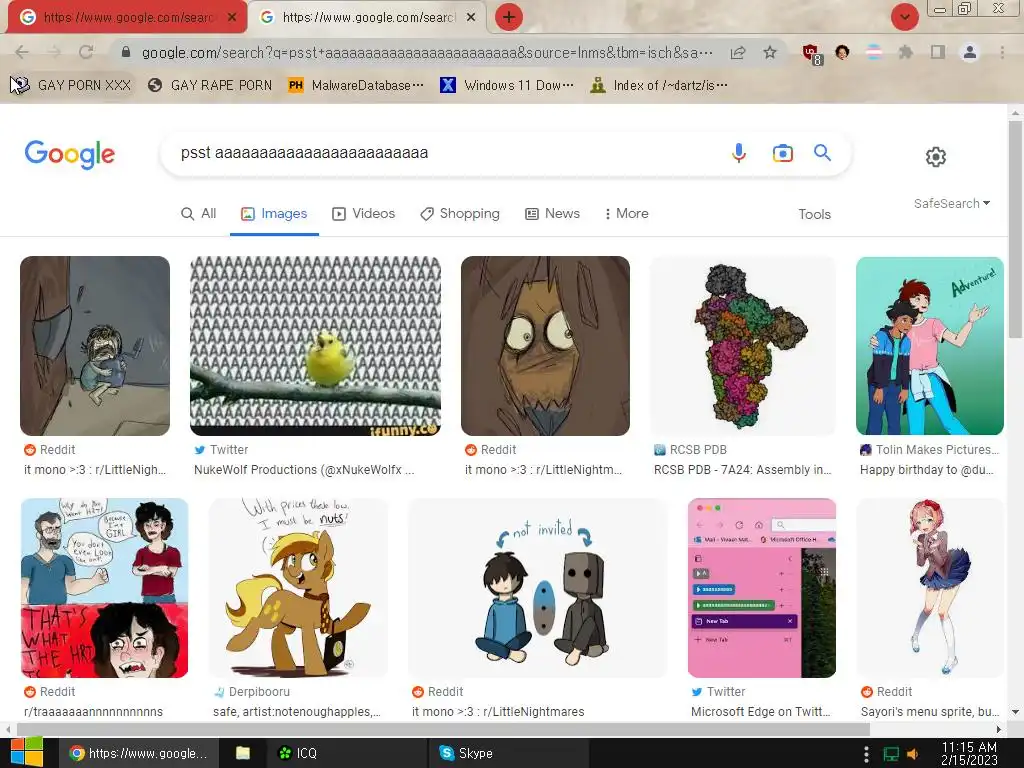The width and height of the screenshot is (1024, 768).
Task: Open the extensions puzzle piece menu
Action: point(905,52)
